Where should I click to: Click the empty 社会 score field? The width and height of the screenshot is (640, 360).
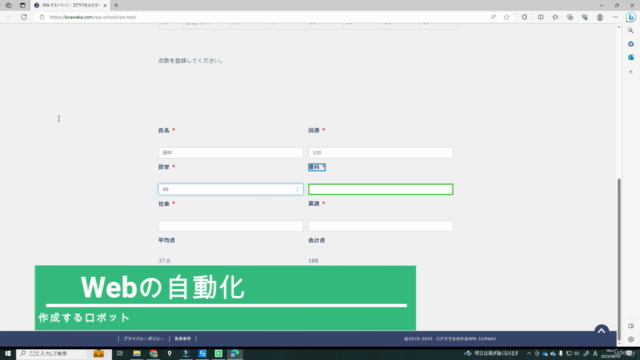[x=231, y=226]
